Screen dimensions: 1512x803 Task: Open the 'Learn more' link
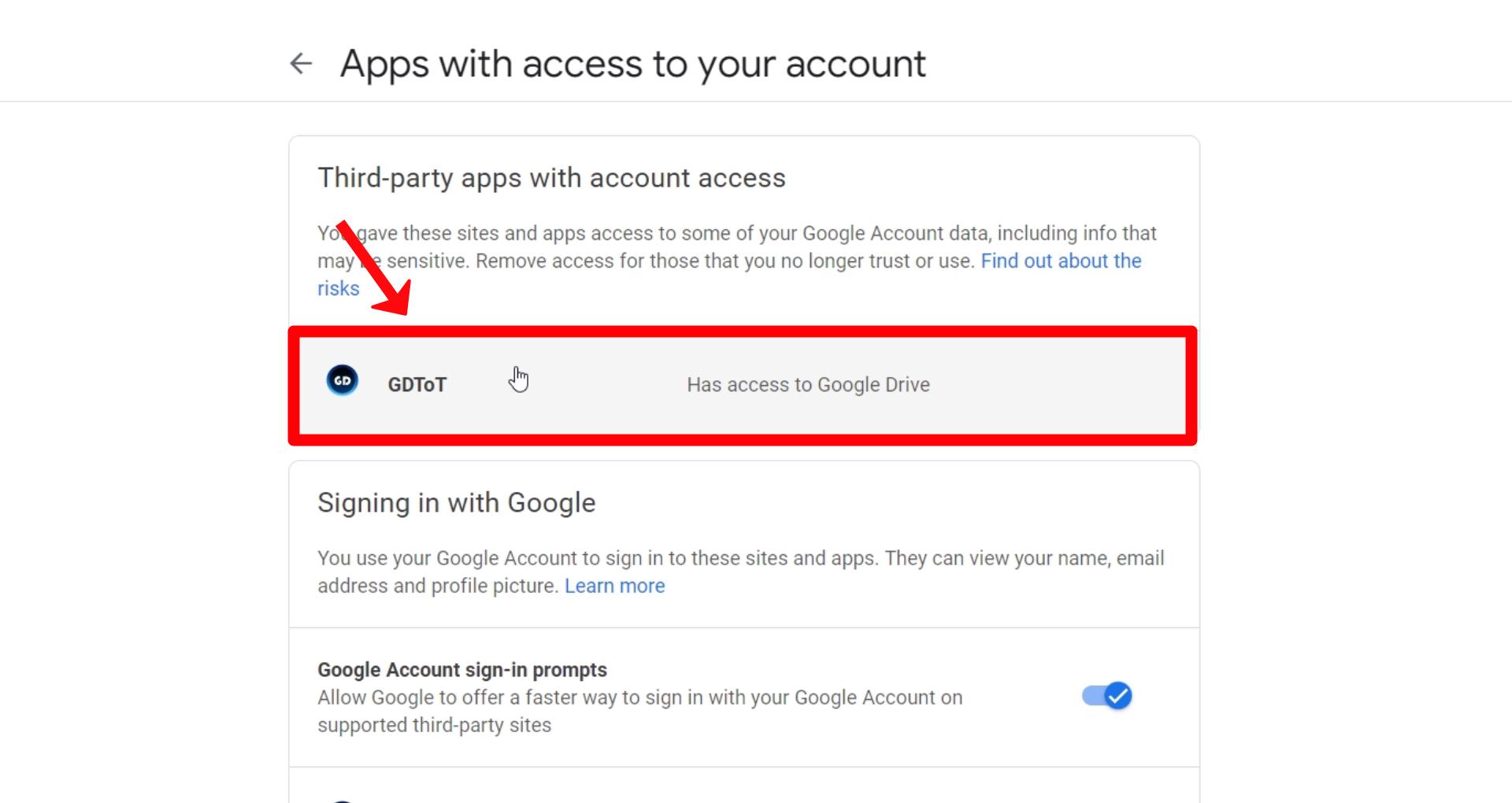(x=614, y=587)
